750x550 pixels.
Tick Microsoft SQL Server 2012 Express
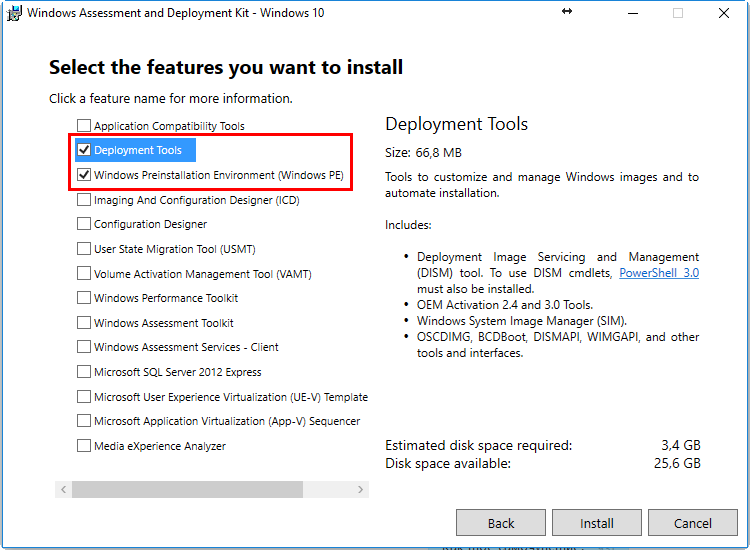click(x=84, y=372)
